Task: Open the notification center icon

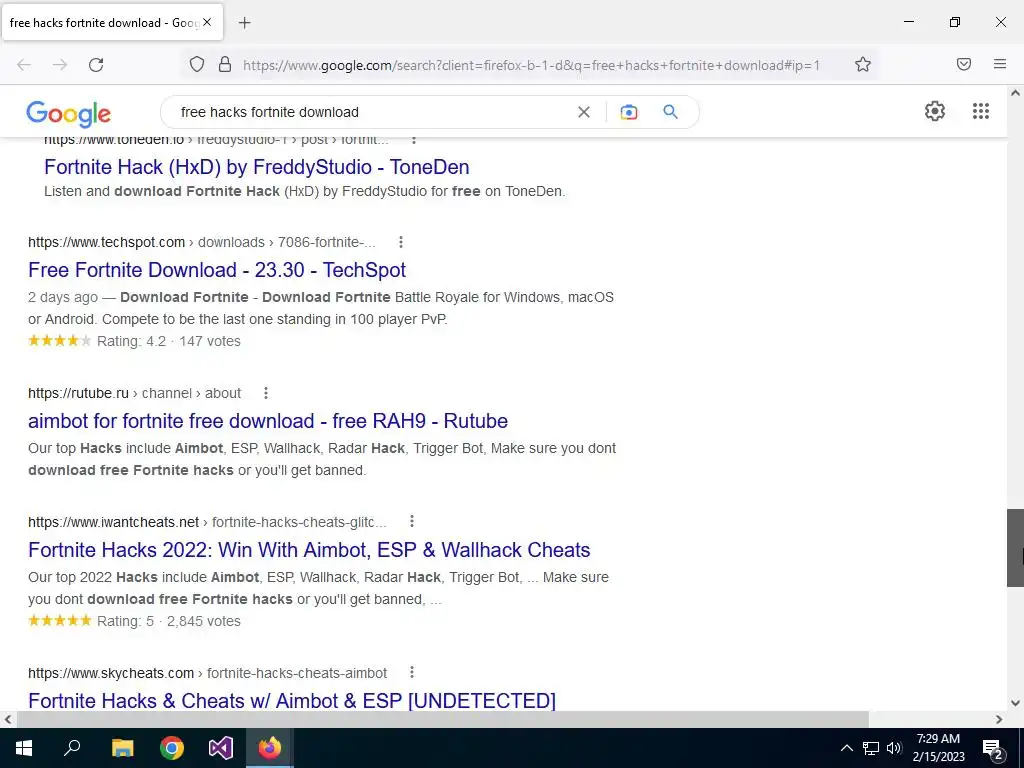Action: [993, 749]
